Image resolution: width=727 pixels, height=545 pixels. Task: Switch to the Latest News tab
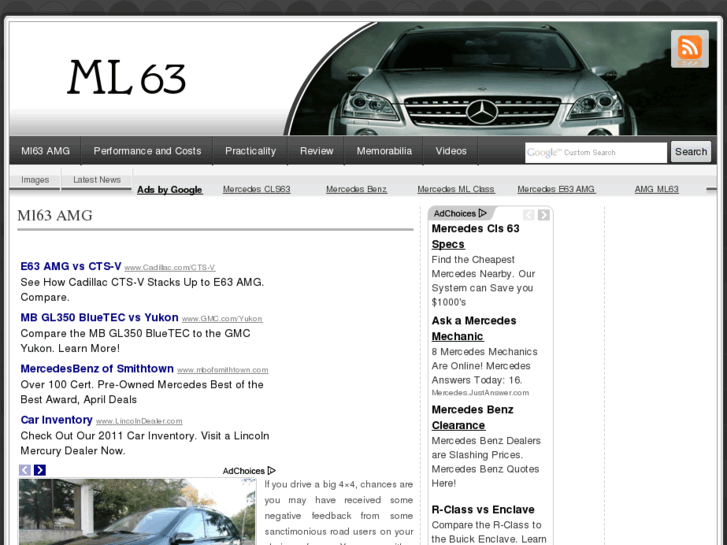pyautogui.click(x=97, y=180)
